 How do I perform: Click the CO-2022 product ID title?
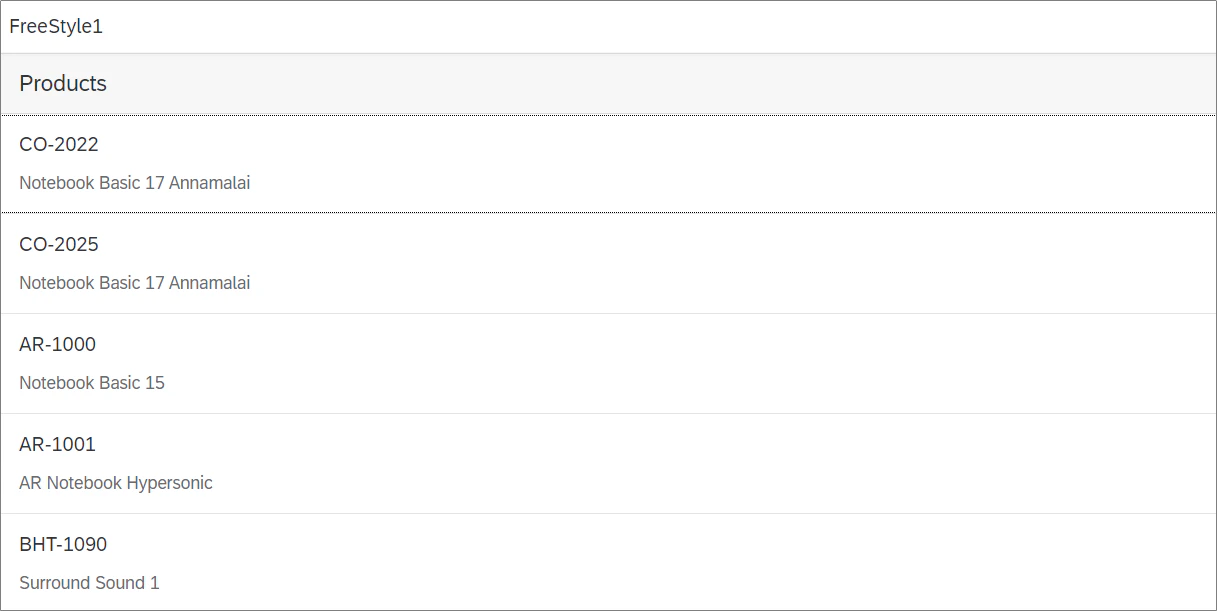click(x=59, y=144)
